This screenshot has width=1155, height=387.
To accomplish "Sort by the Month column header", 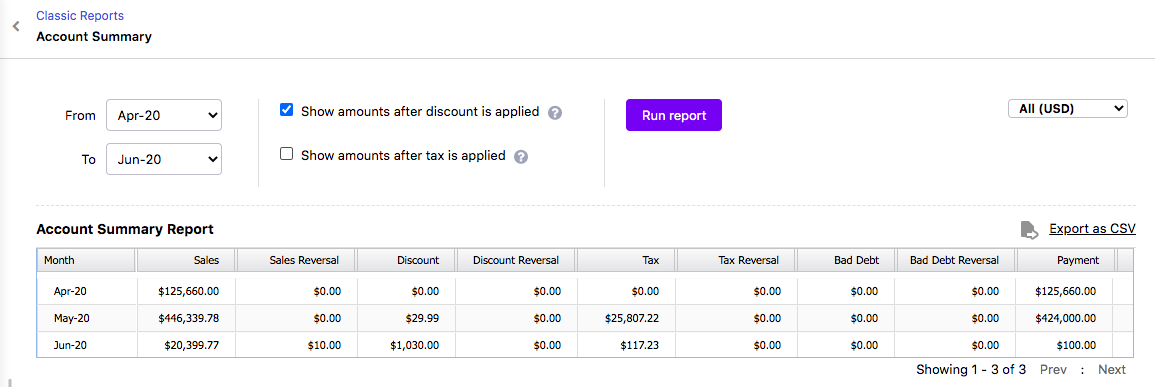I will [86, 260].
